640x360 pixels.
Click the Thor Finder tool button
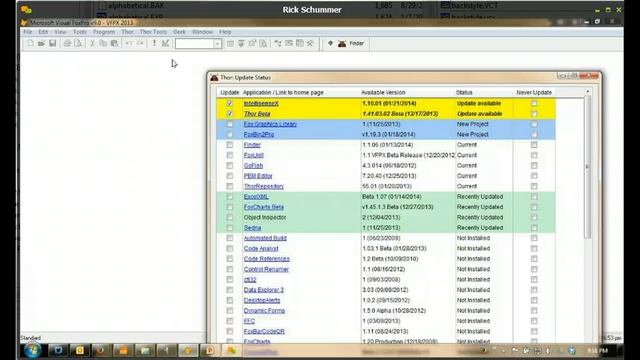coord(351,43)
